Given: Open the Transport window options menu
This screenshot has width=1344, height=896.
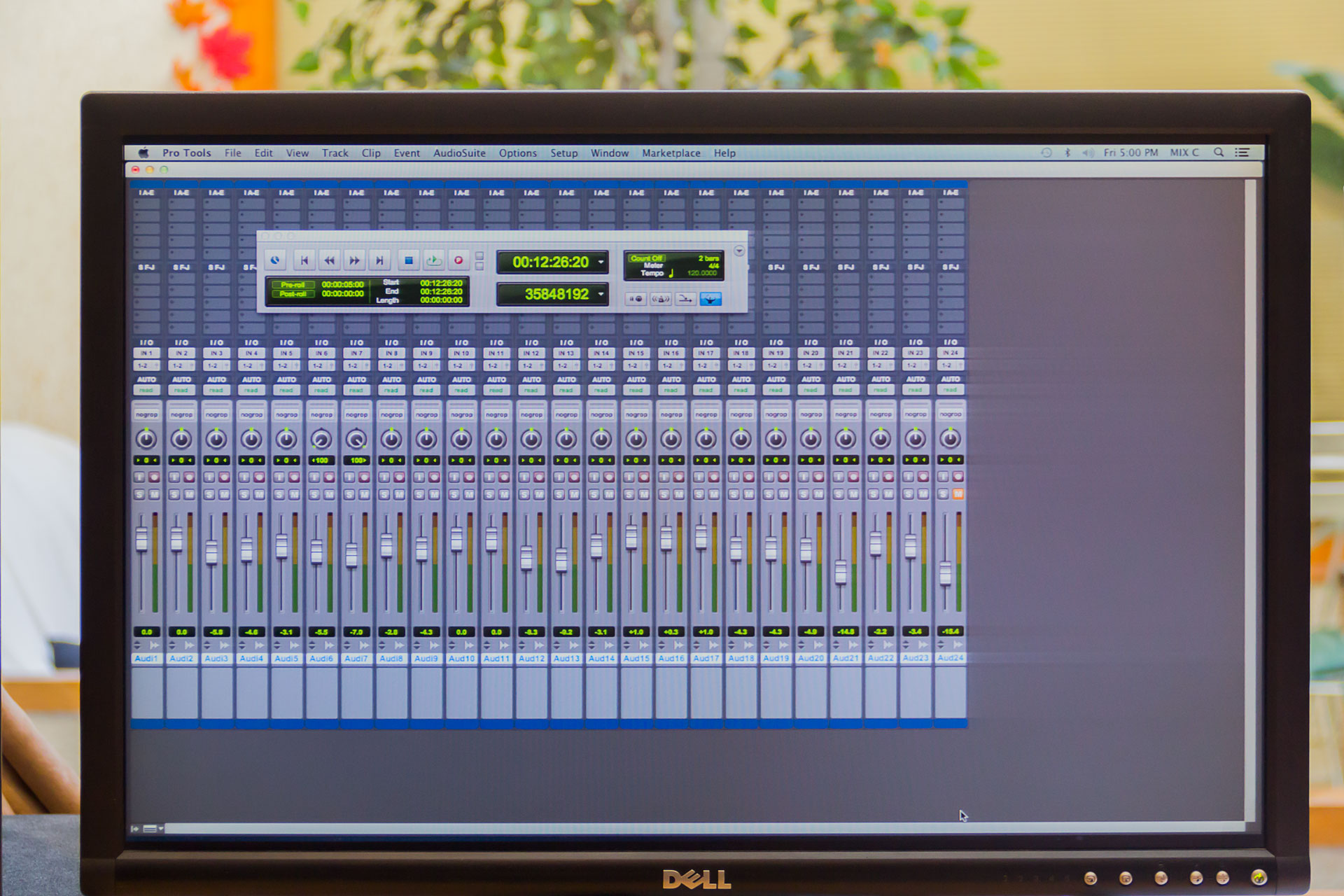Looking at the screenshot, I should tap(739, 251).
